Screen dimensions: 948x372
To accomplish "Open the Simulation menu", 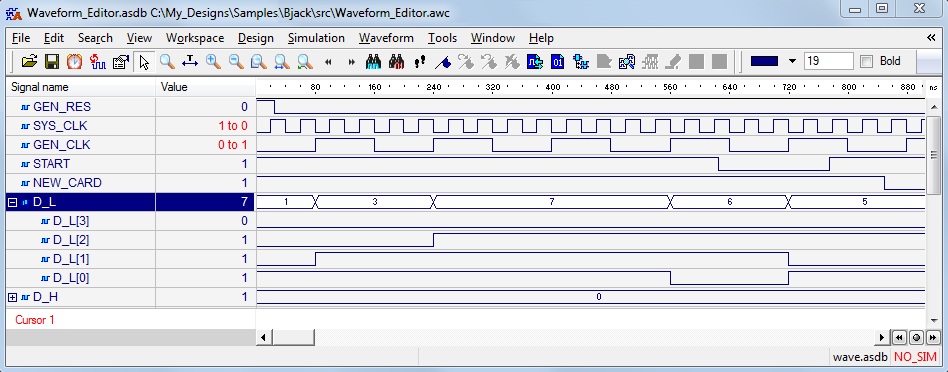I will [316, 38].
